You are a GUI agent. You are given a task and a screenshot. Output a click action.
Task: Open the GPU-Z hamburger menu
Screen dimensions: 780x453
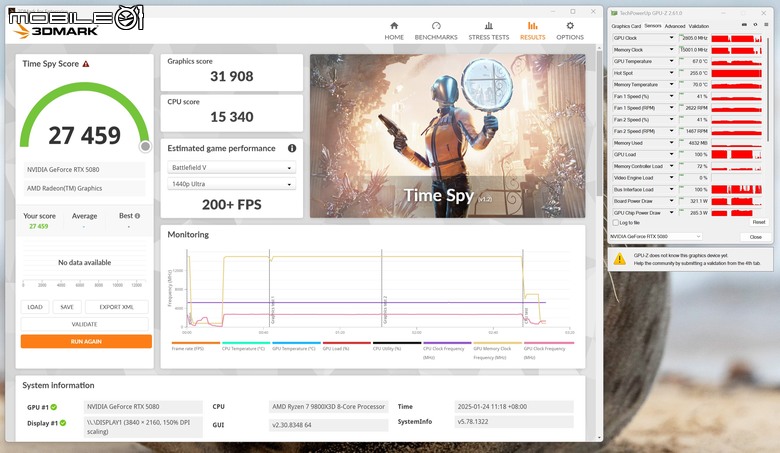(x=766, y=25)
